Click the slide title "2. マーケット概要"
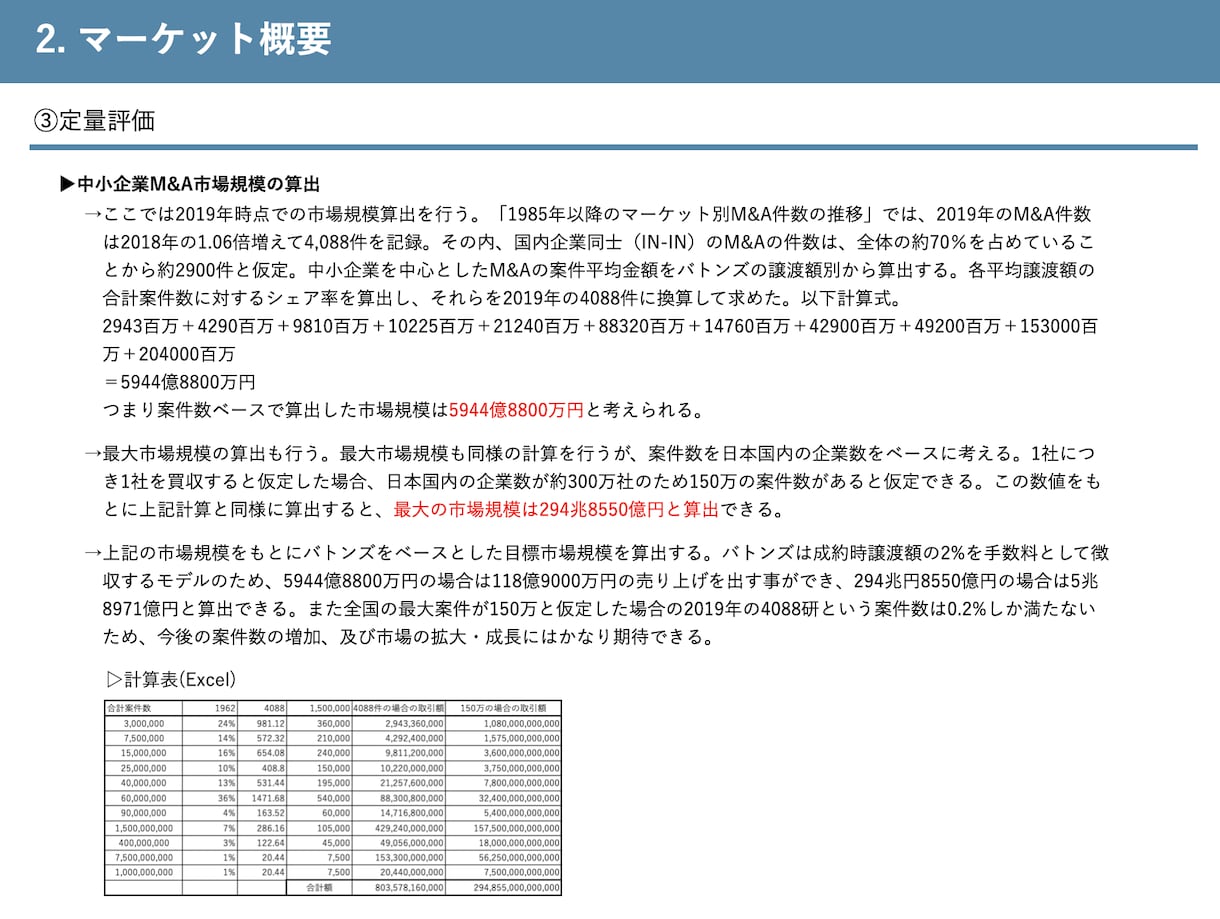The height and width of the screenshot is (919, 1220). coord(183,39)
